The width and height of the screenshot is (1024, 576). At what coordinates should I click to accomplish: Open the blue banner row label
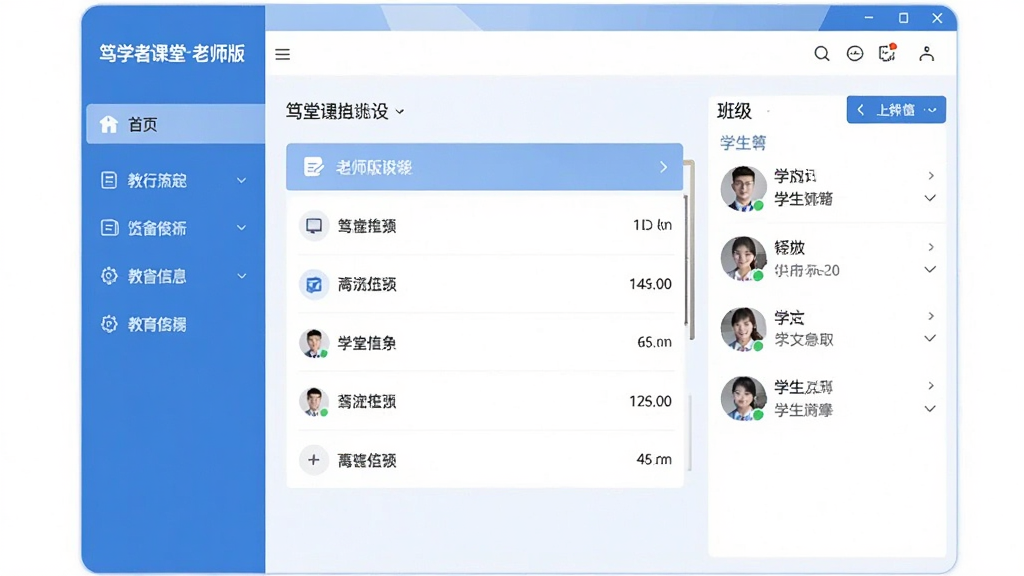click(x=374, y=168)
